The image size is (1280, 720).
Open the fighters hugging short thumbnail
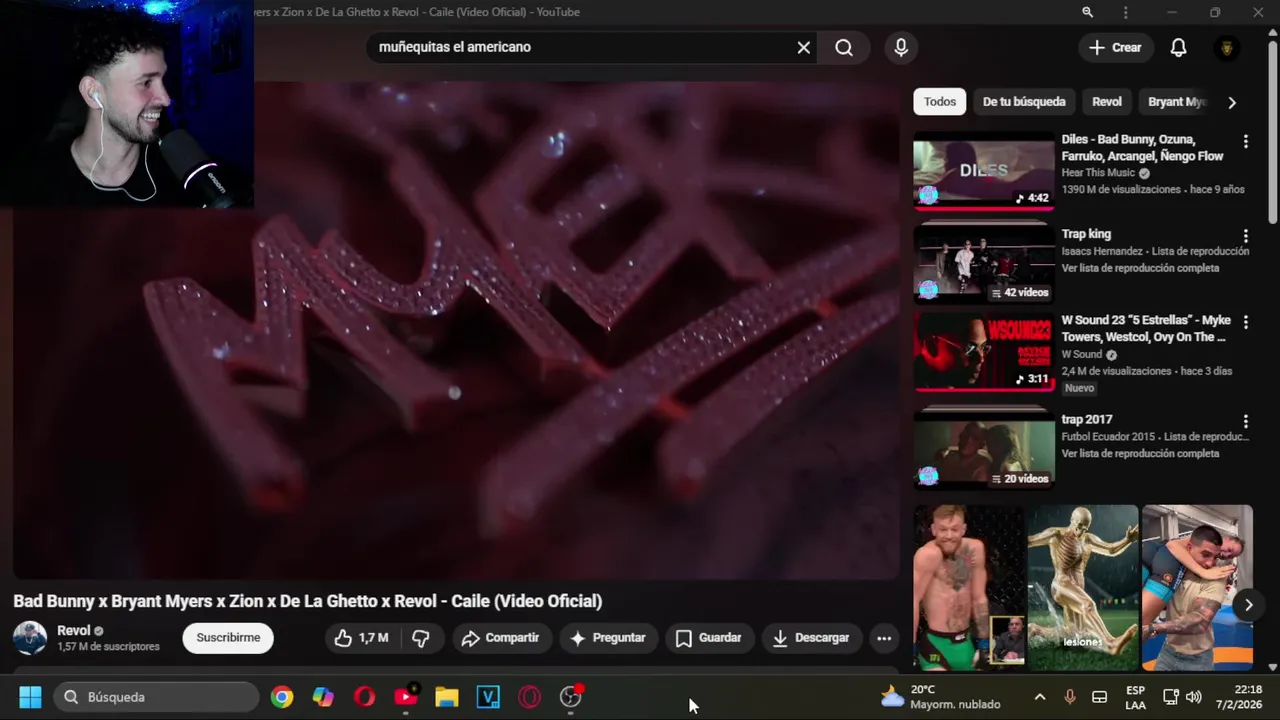coord(1197,588)
